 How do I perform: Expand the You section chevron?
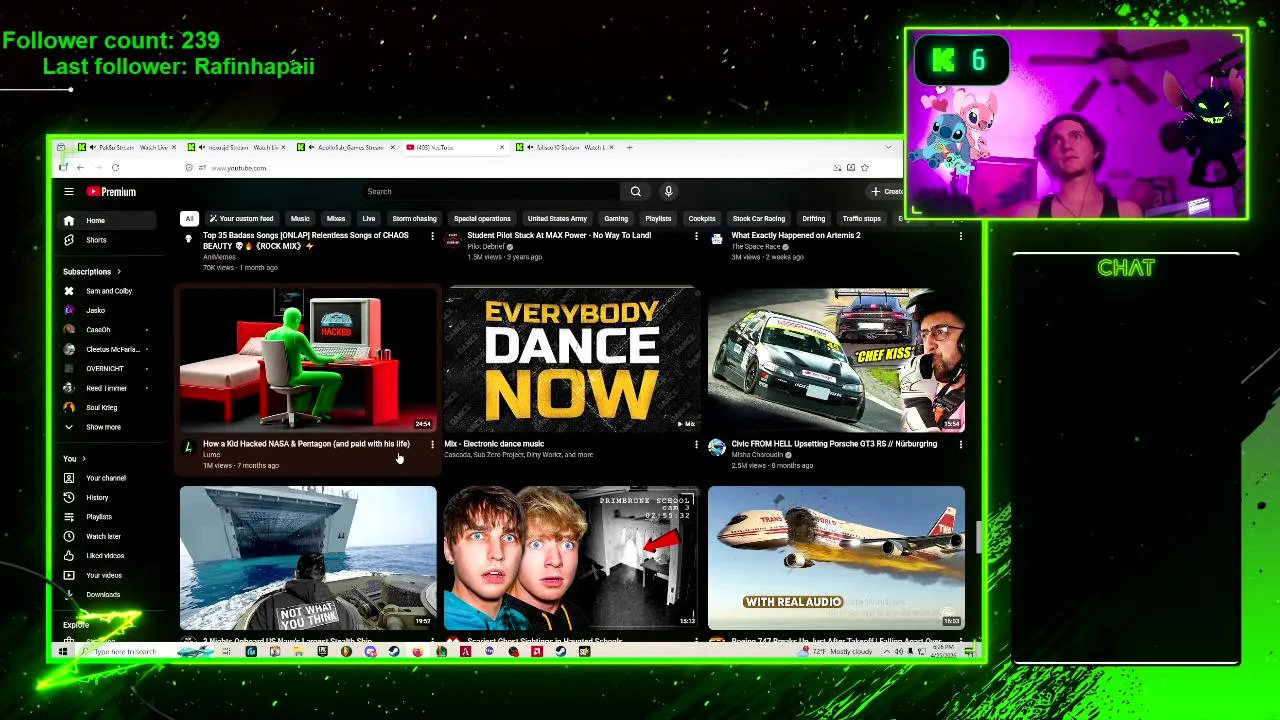pyautogui.click(x=83, y=459)
